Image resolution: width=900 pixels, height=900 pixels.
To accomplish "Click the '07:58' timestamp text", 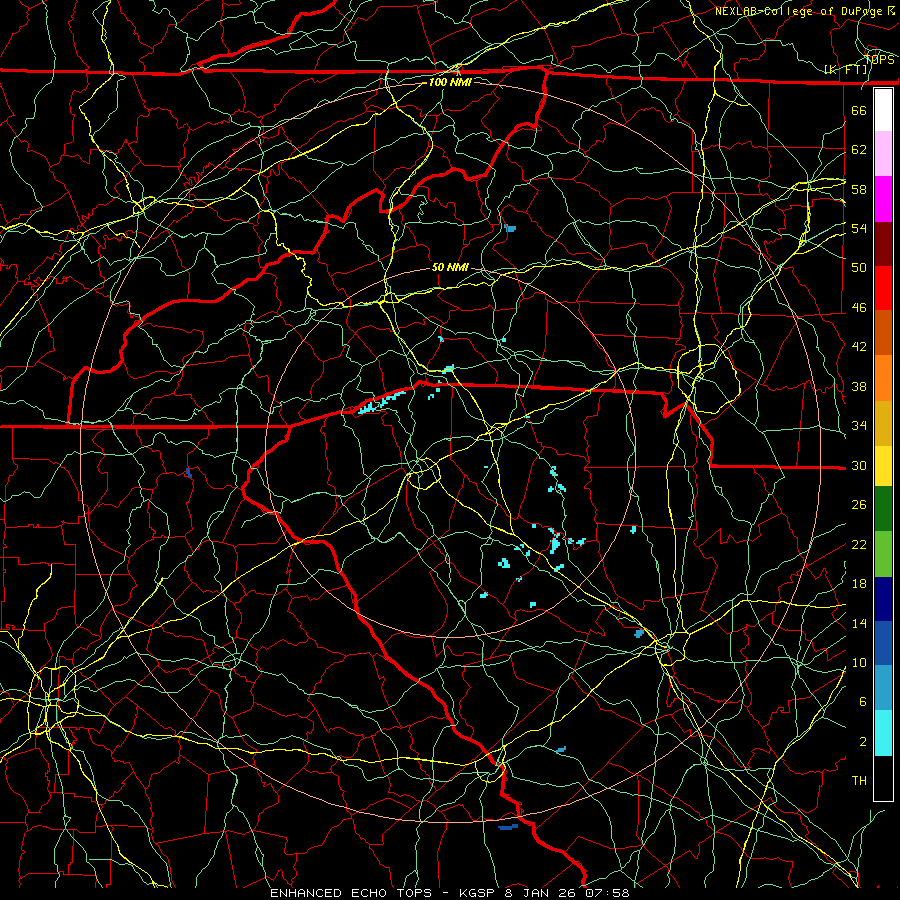I will pyautogui.click(x=607, y=893).
